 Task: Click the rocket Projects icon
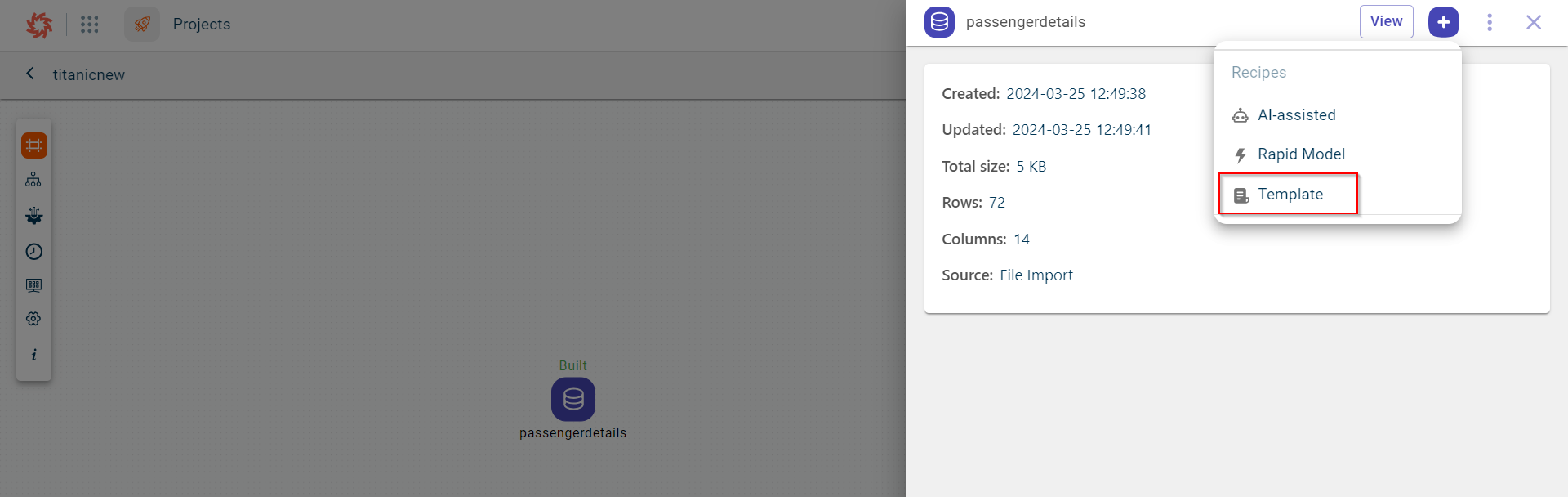(x=142, y=25)
